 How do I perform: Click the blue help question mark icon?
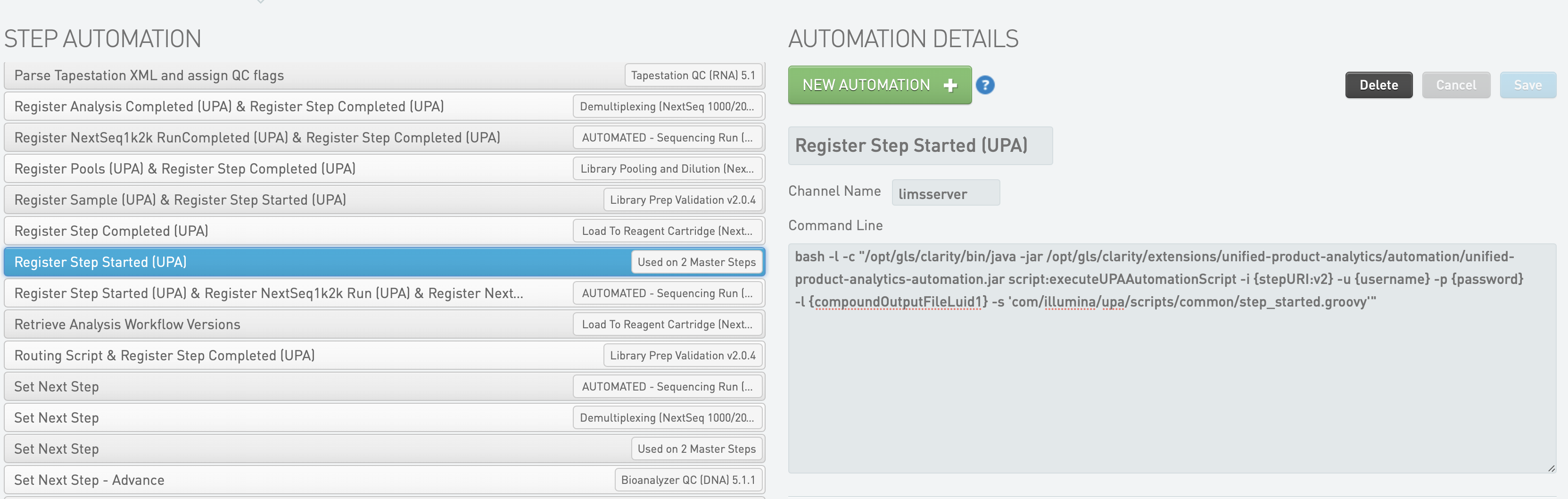tap(984, 85)
